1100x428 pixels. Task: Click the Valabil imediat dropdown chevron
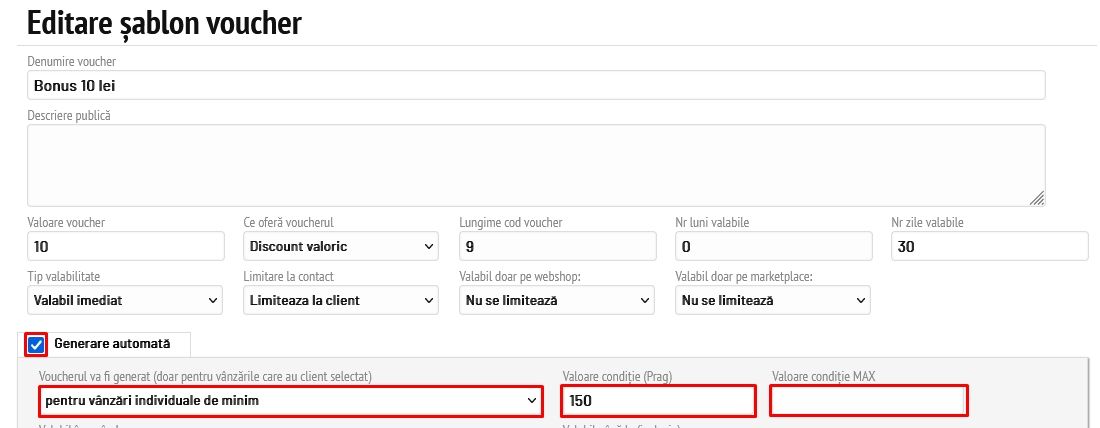(x=213, y=300)
